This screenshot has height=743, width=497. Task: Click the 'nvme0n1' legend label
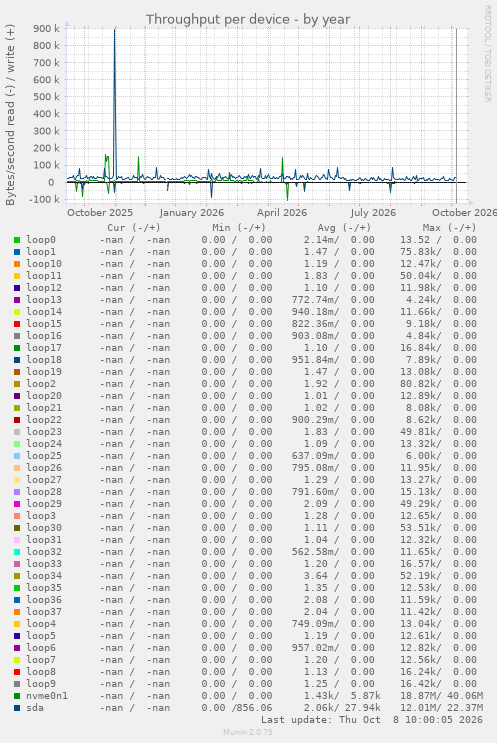tap(47, 696)
